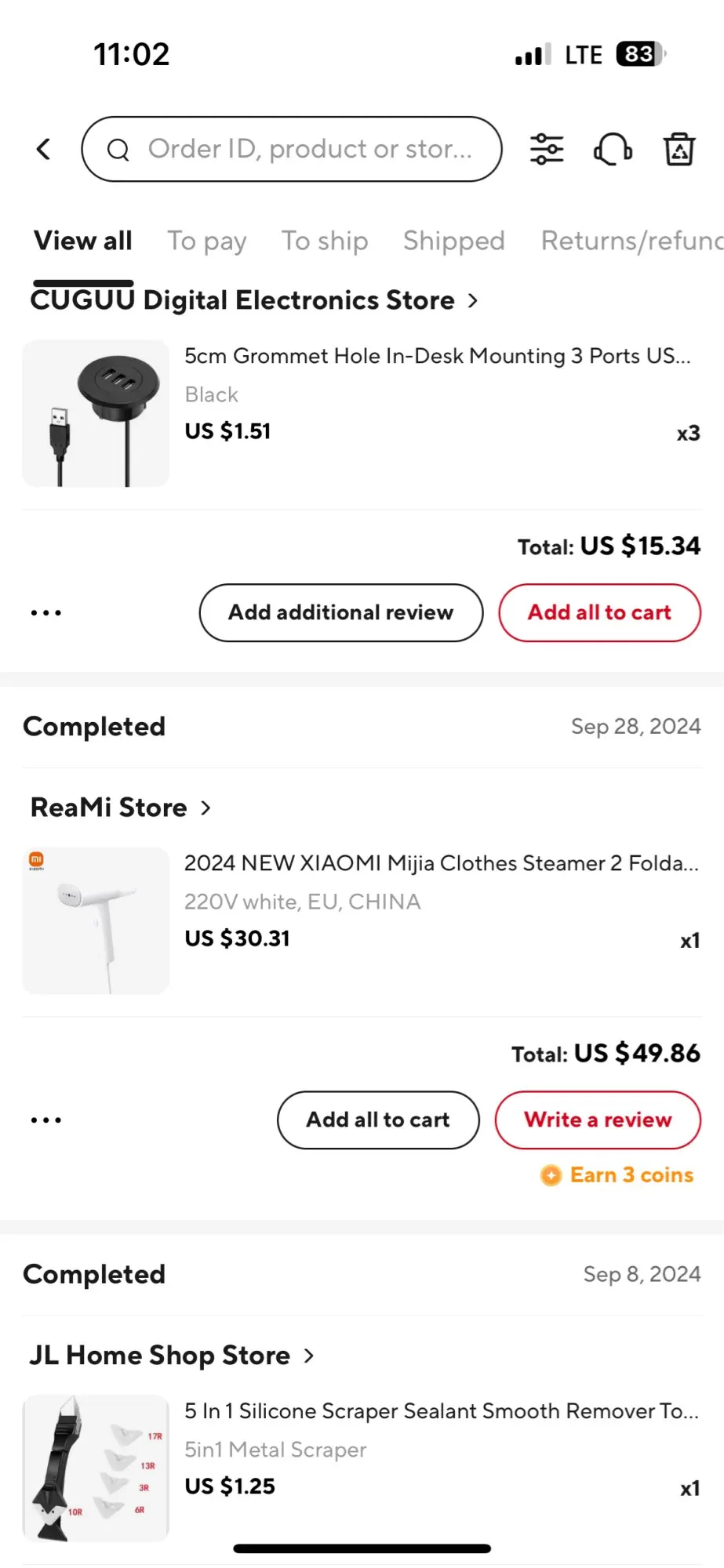
Task: Expand JL Home Shop Store chevron
Action: click(x=309, y=1356)
